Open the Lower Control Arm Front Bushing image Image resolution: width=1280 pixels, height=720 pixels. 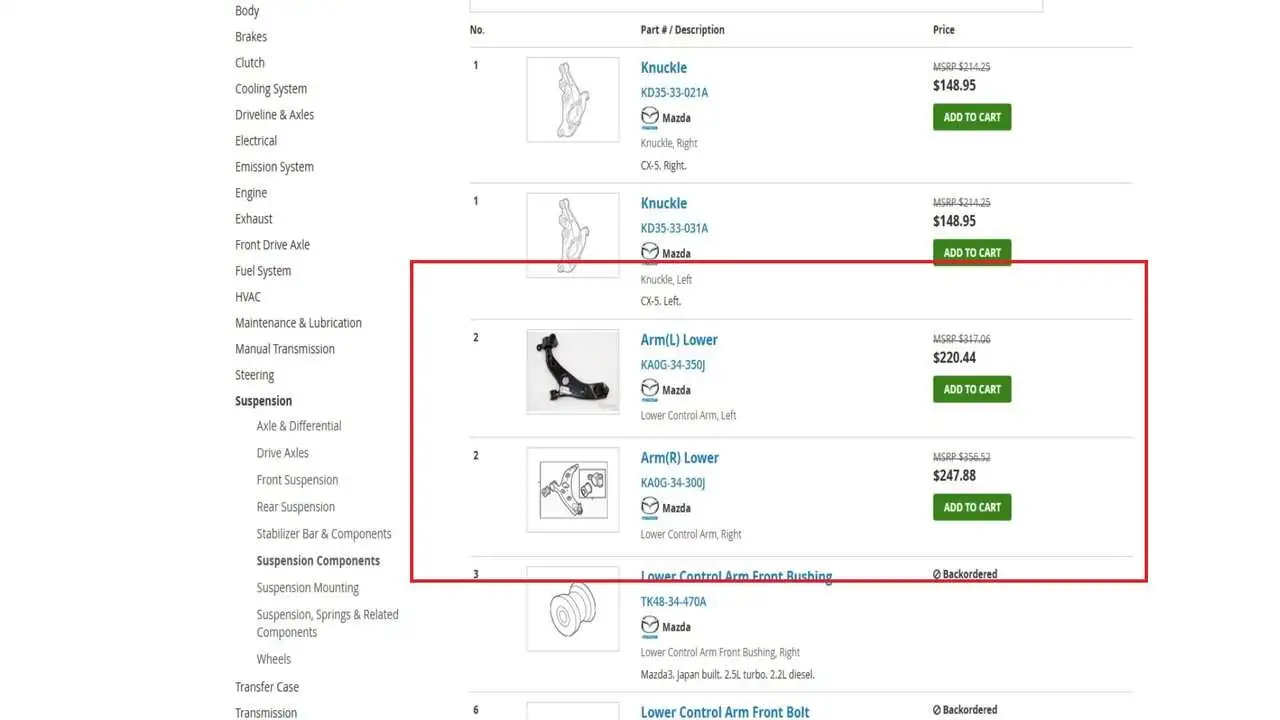573,609
